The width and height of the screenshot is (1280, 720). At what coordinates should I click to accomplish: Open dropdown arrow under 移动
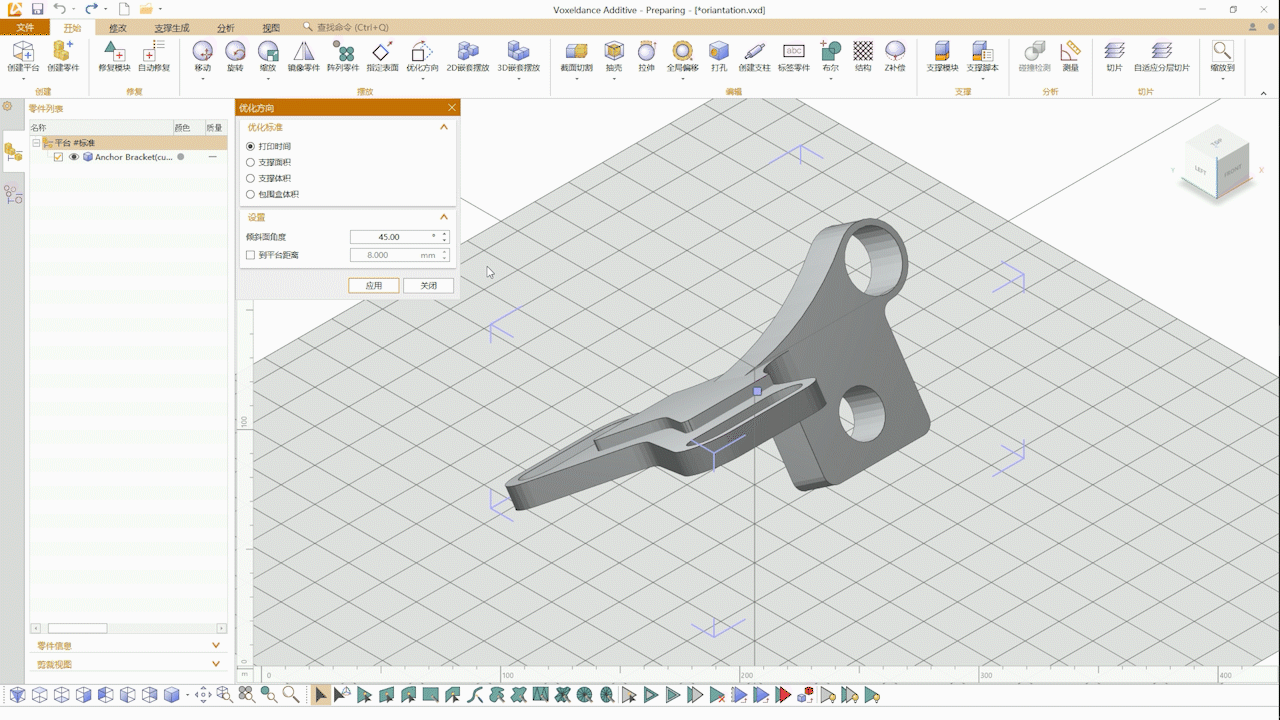point(202,78)
